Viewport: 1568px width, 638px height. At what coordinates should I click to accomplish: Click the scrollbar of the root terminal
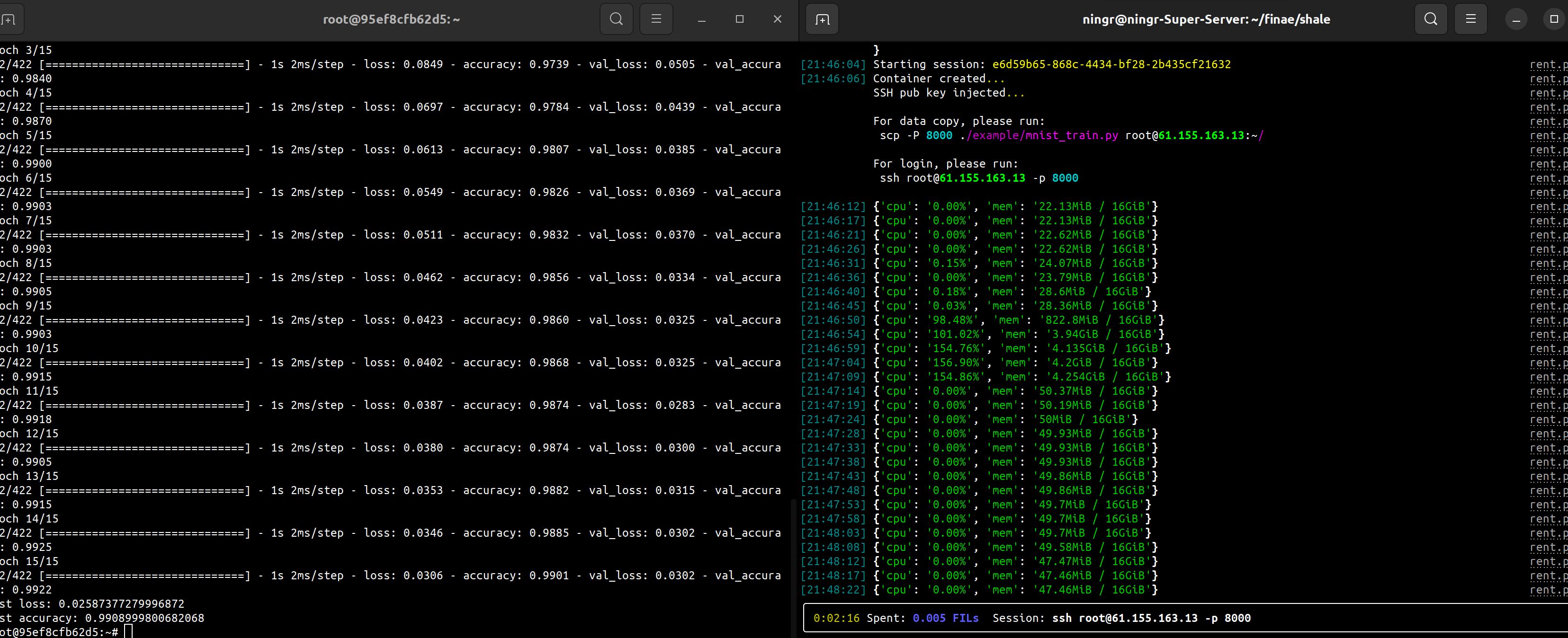click(x=793, y=567)
